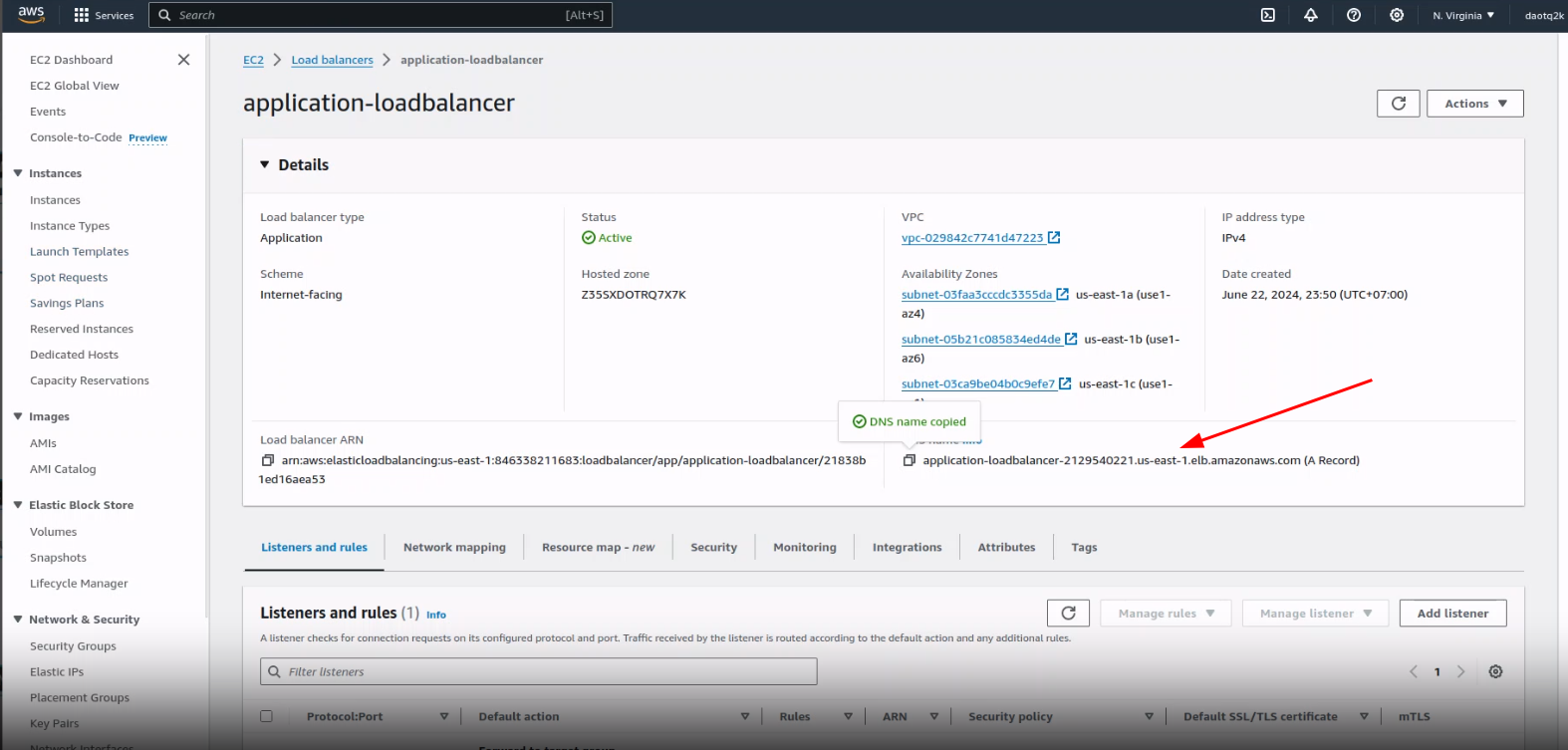Open vpc-029842c7741d47223 link

972,238
